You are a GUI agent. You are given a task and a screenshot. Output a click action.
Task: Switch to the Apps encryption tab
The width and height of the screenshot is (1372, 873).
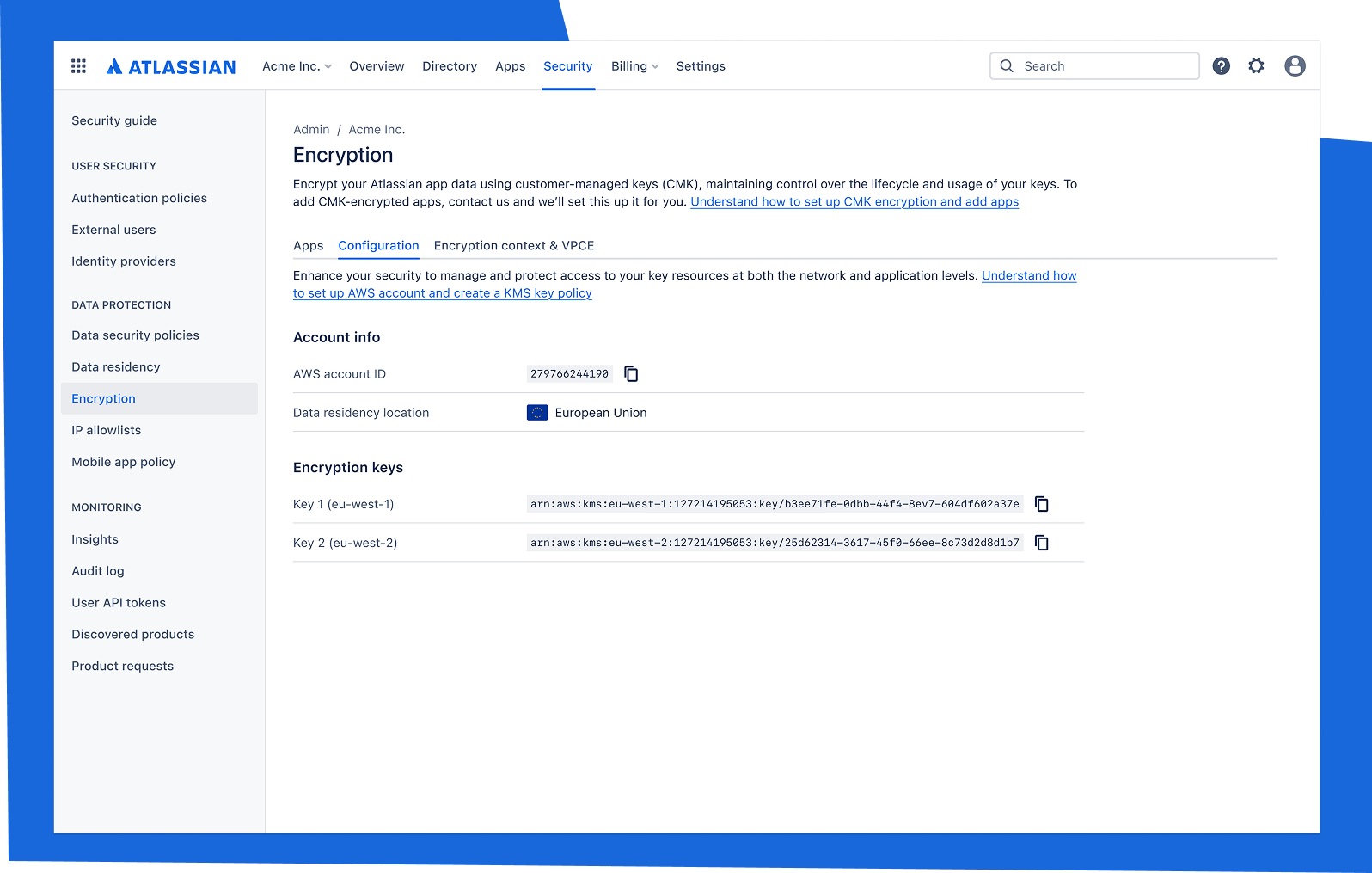pyautogui.click(x=308, y=246)
